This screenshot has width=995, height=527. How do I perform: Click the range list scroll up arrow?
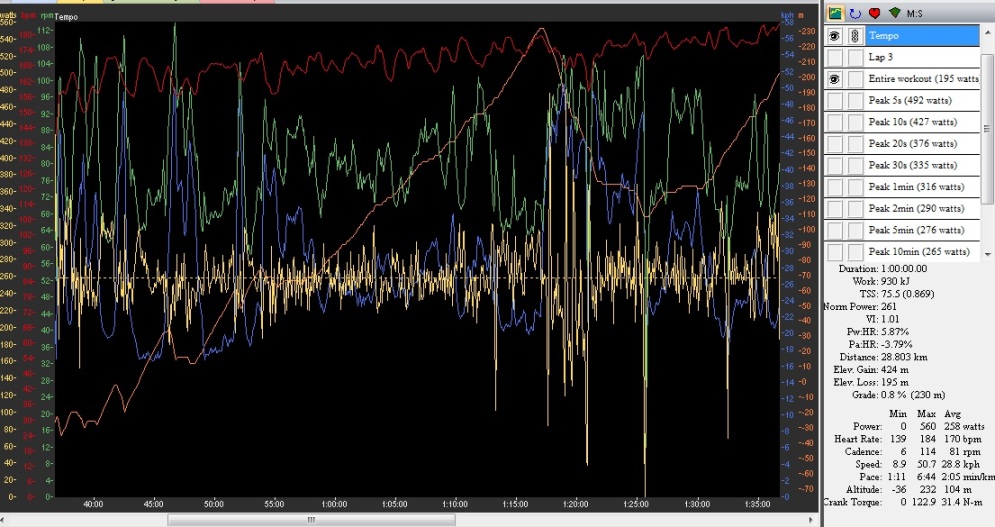coord(987,32)
